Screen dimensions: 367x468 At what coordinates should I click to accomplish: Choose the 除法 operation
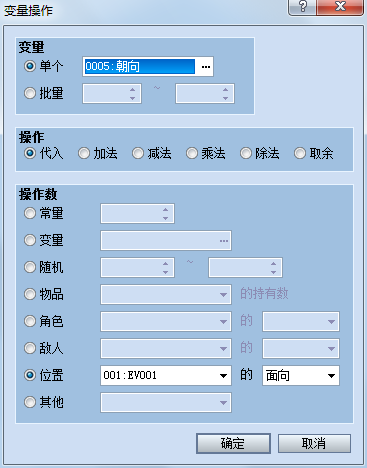pos(246,153)
